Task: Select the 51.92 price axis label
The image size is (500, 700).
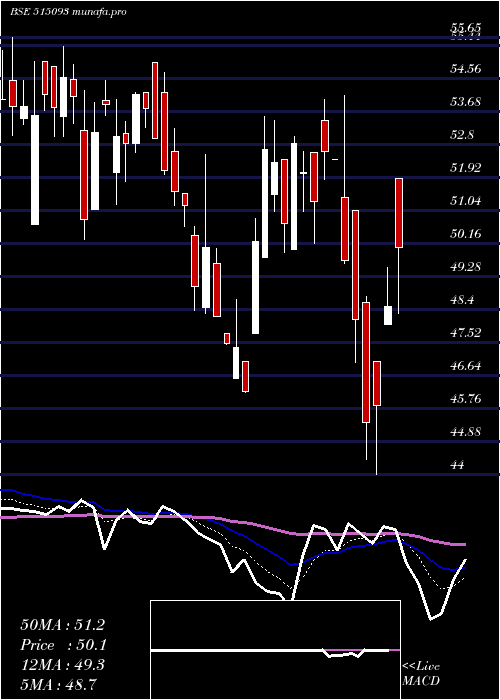Action: coord(466,168)
